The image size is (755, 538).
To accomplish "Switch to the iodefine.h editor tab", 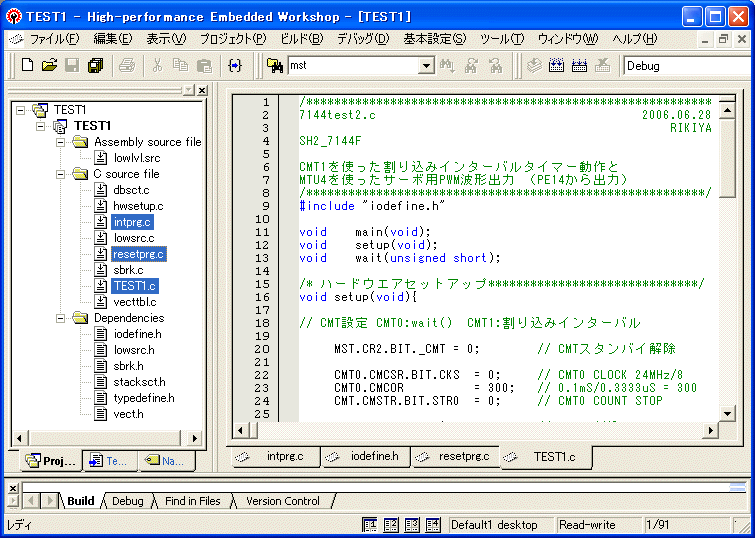I will 374,457.
